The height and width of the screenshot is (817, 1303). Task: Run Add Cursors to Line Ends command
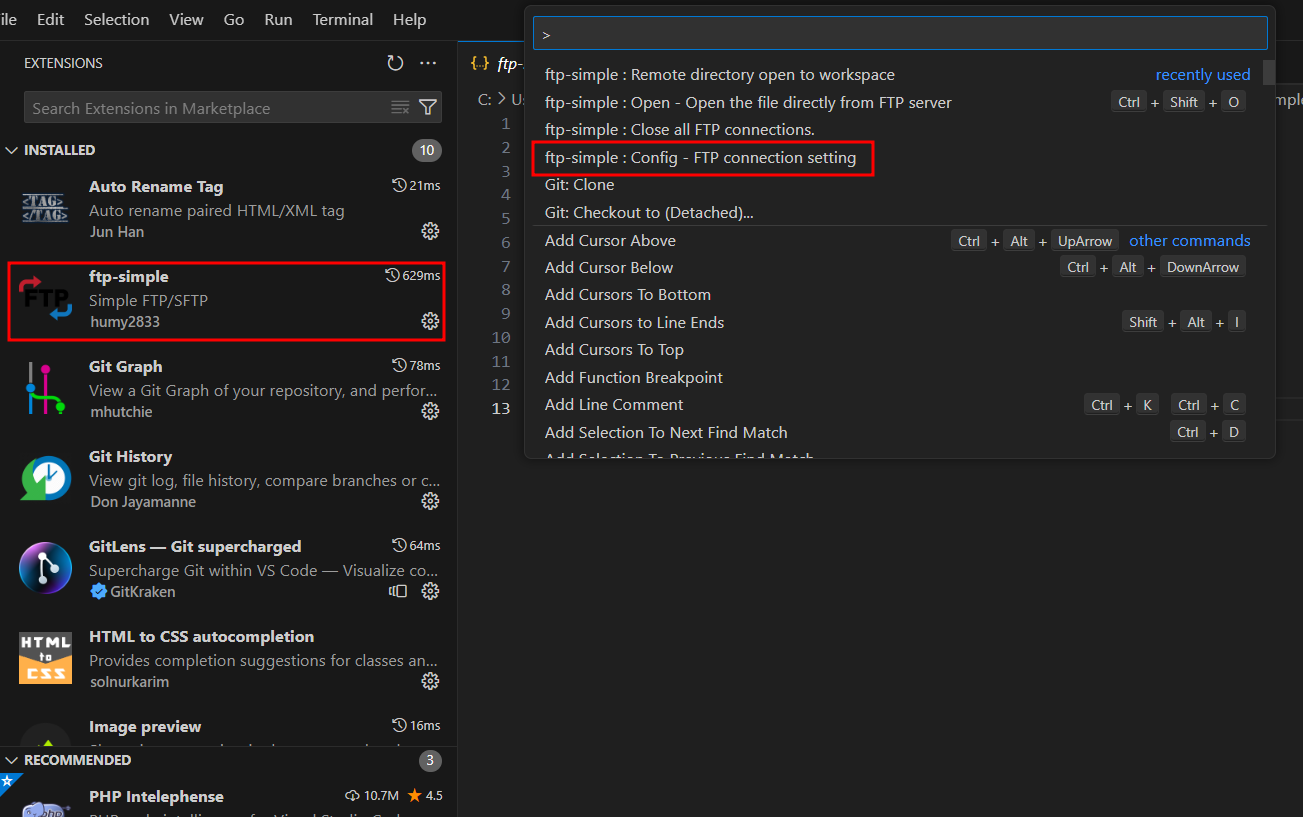pyautogui.click(x=900, y=322)
